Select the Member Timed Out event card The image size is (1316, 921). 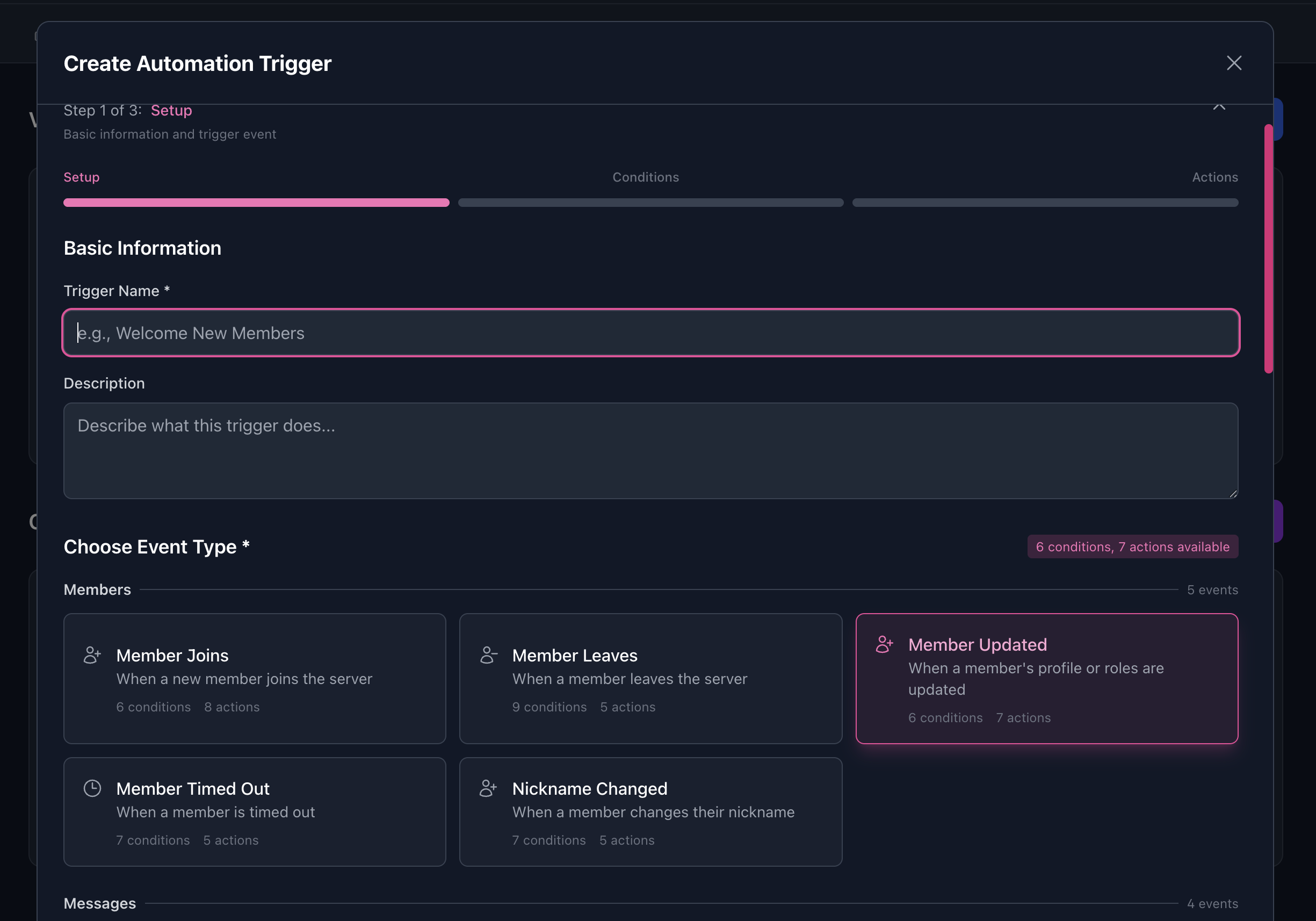(x=255, y=811)
